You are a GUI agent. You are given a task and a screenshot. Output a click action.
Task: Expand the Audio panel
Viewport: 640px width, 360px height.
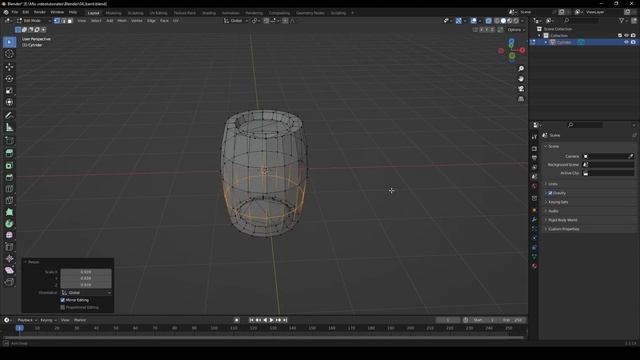[553, 211]
